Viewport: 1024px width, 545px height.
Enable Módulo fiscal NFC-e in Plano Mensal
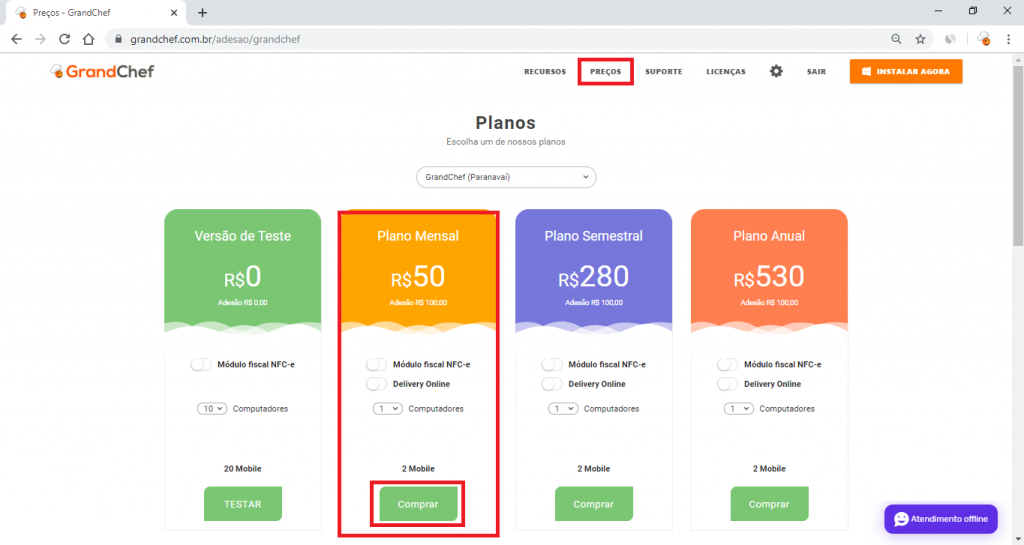click(x=377, y=365)
